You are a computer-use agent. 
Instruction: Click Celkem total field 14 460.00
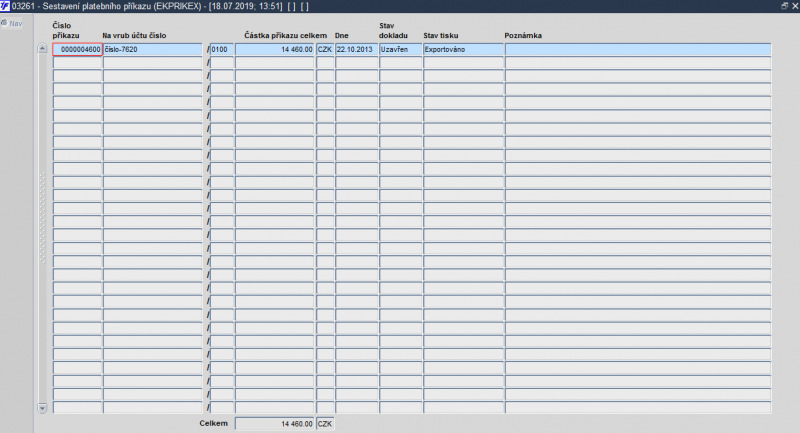coord(274,424)
